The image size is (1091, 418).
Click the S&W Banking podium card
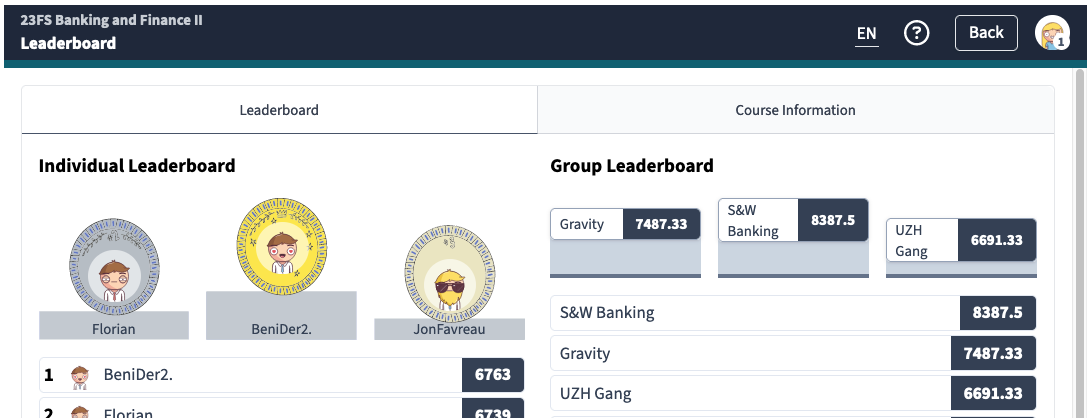point(793,220)
